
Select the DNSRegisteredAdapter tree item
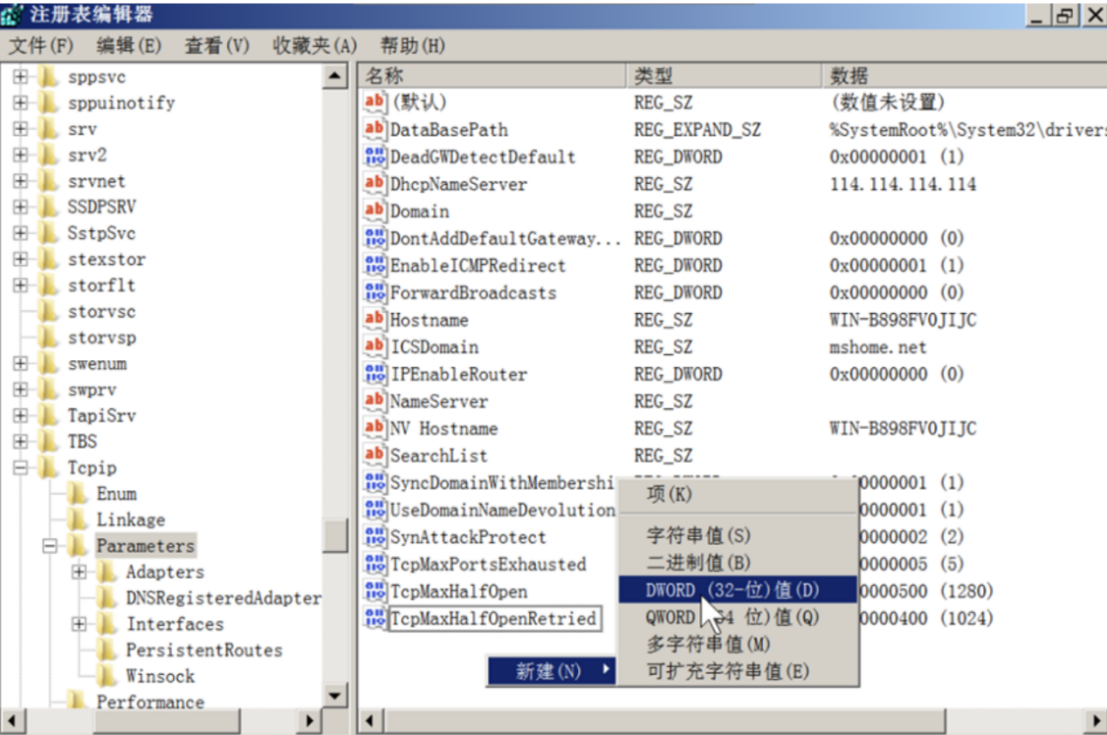click(x=223, y=597)
